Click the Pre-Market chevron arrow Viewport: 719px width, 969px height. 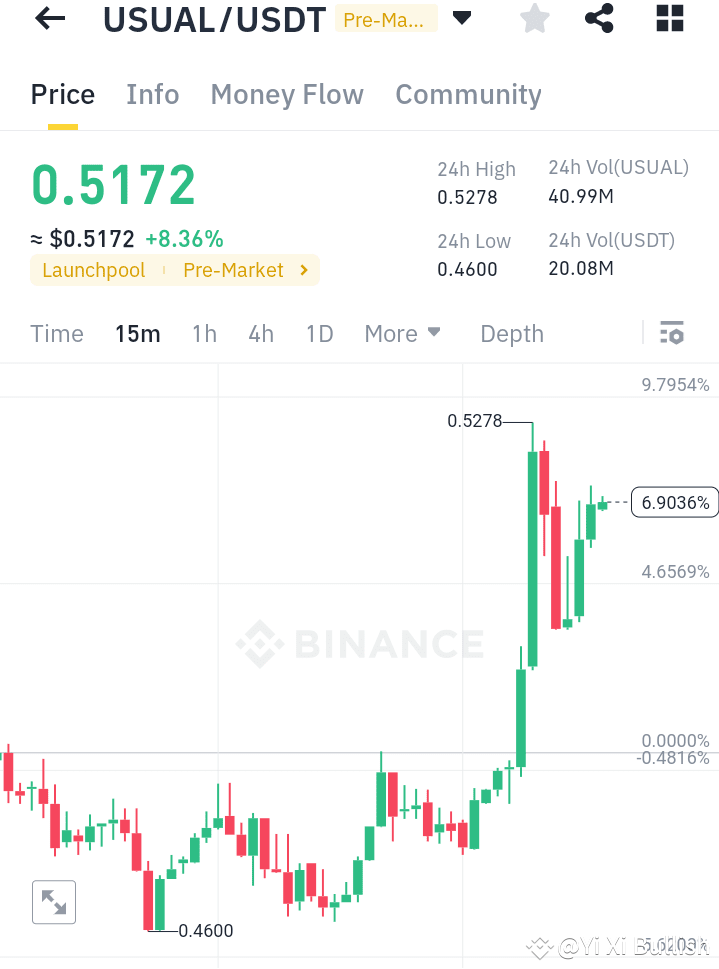tap(302, 270)
